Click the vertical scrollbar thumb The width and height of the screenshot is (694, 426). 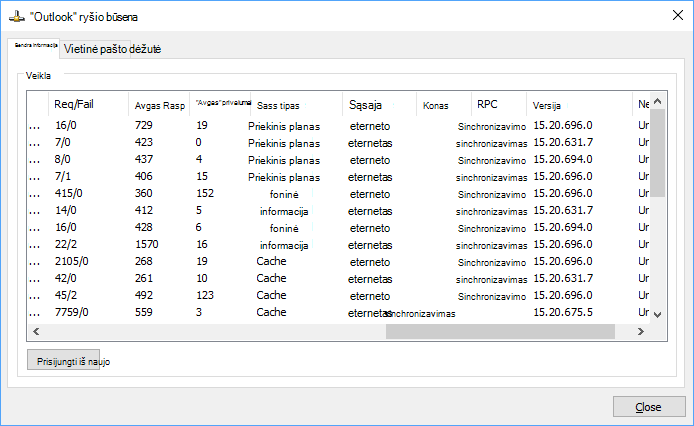click(x=657, y=153)
